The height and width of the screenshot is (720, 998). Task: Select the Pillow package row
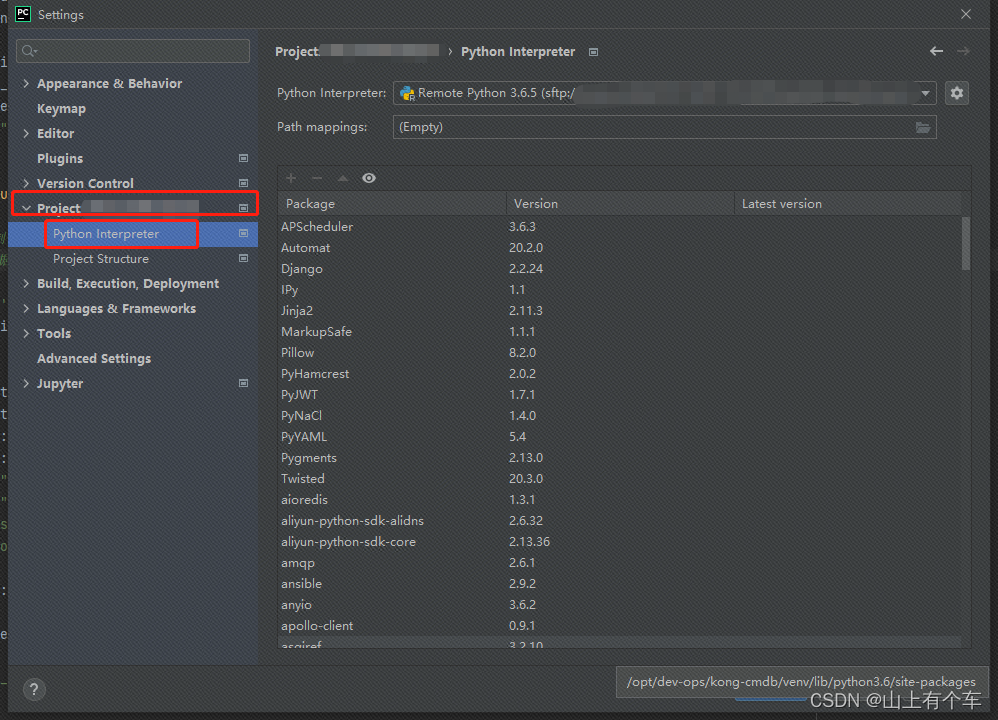pos(620,353)
